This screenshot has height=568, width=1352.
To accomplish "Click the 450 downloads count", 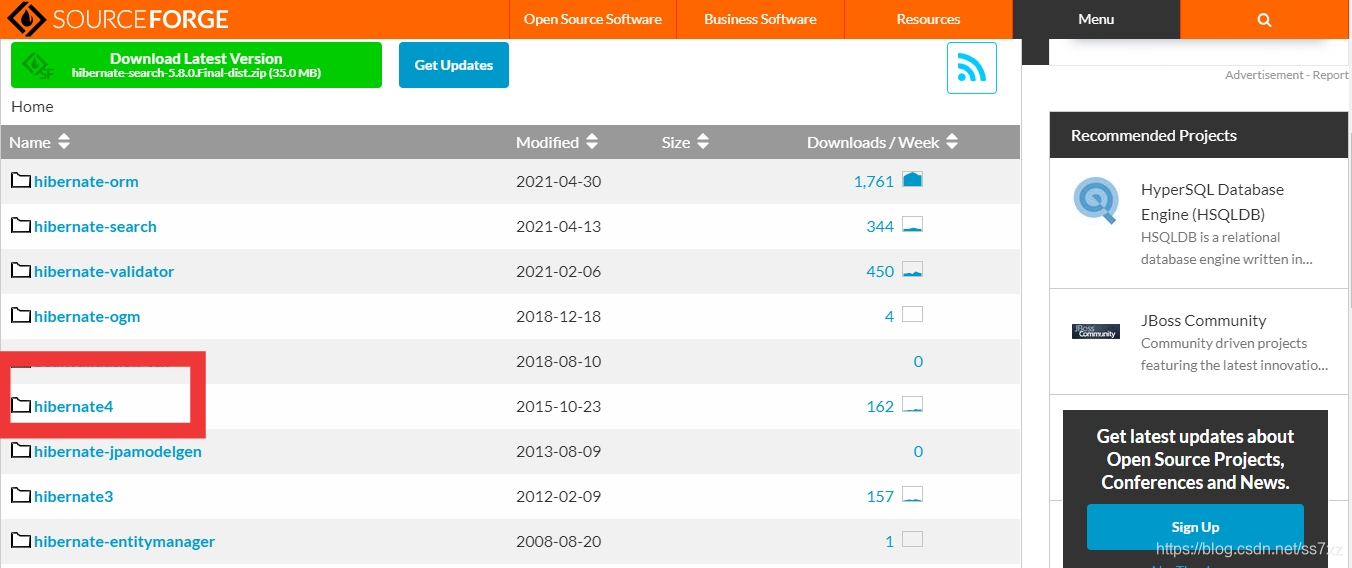I will pos(880,271).
